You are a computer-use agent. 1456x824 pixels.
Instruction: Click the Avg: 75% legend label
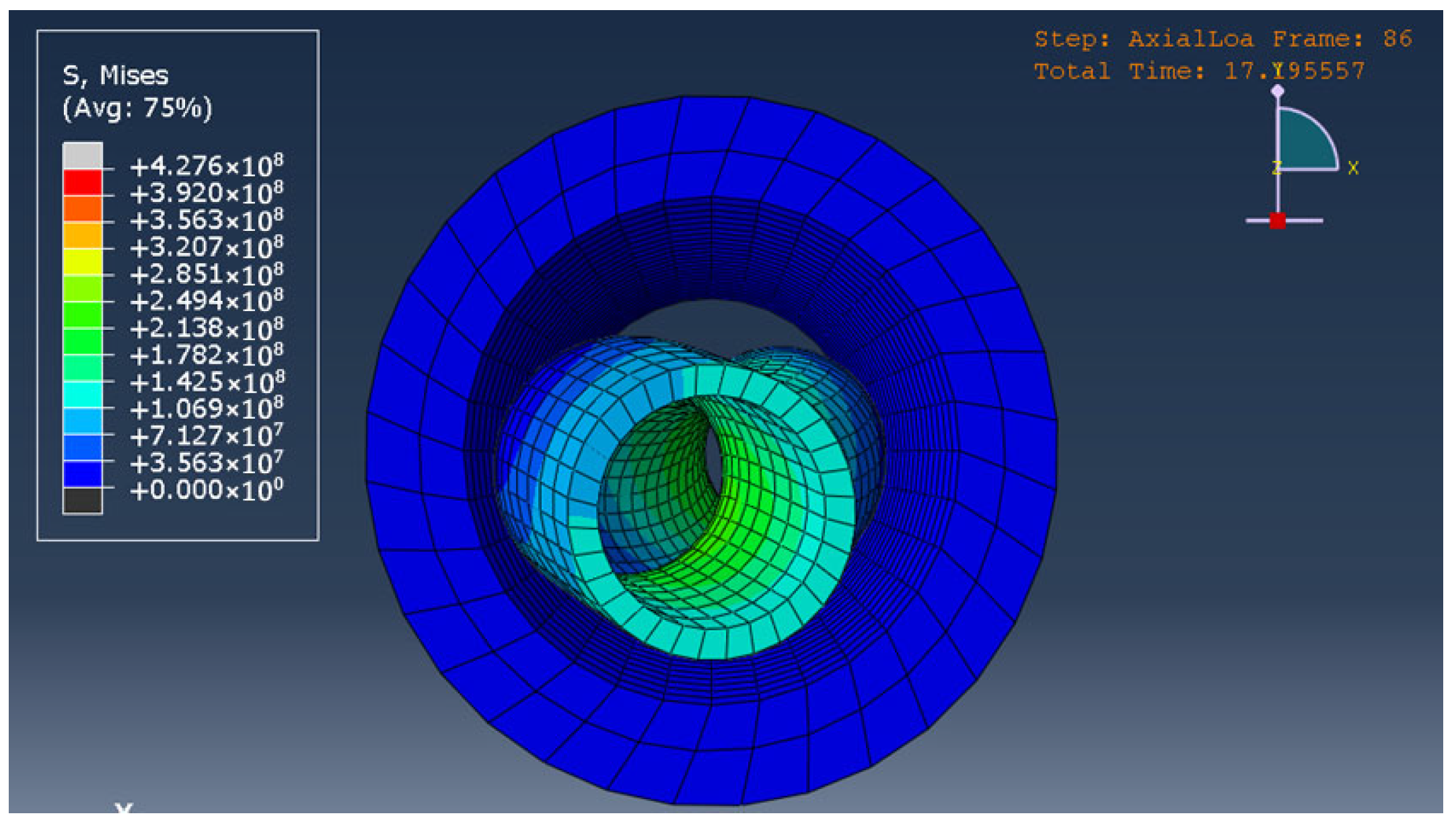coord(137,108)
